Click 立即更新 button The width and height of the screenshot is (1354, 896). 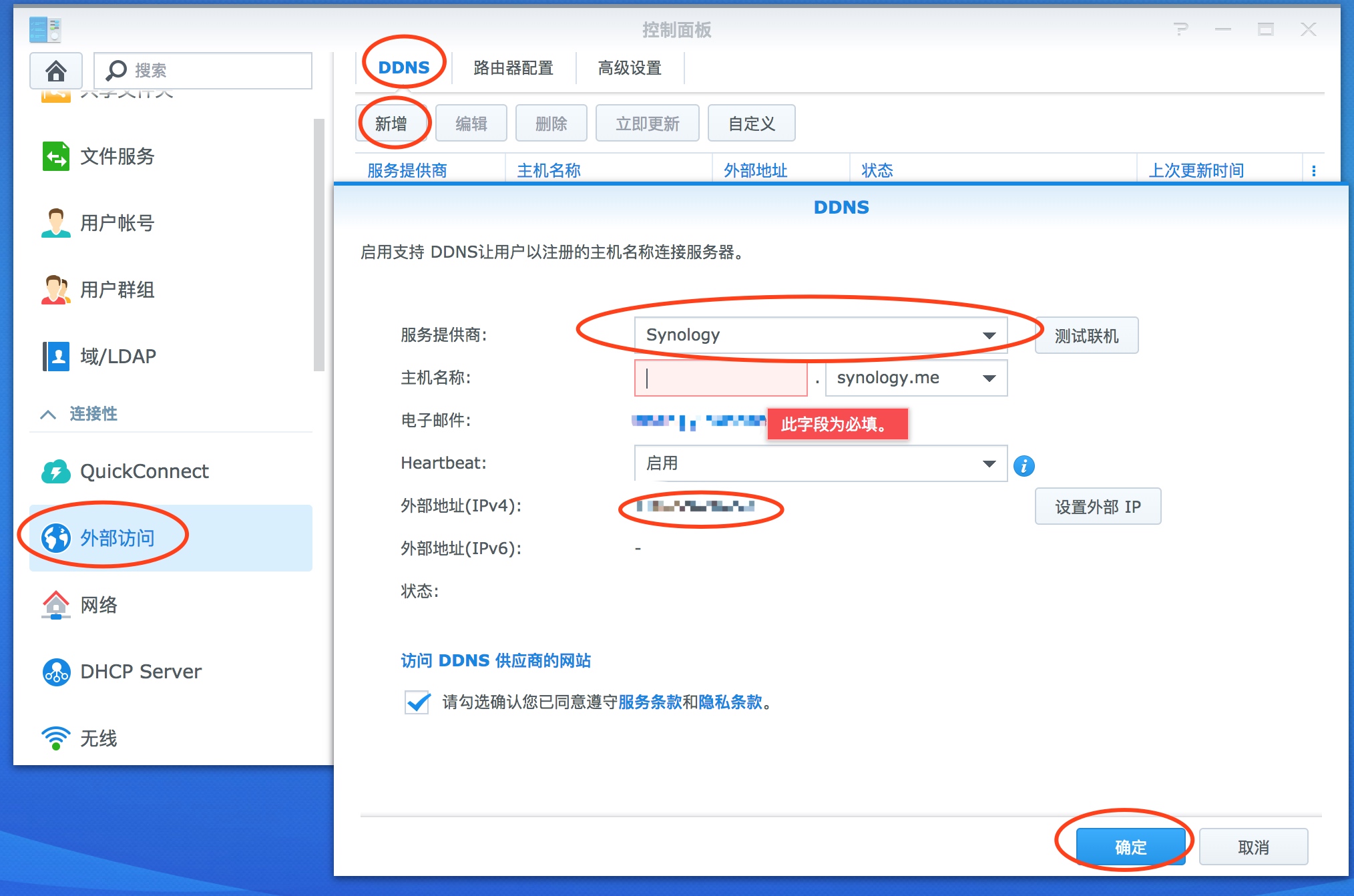pos(648,124)
